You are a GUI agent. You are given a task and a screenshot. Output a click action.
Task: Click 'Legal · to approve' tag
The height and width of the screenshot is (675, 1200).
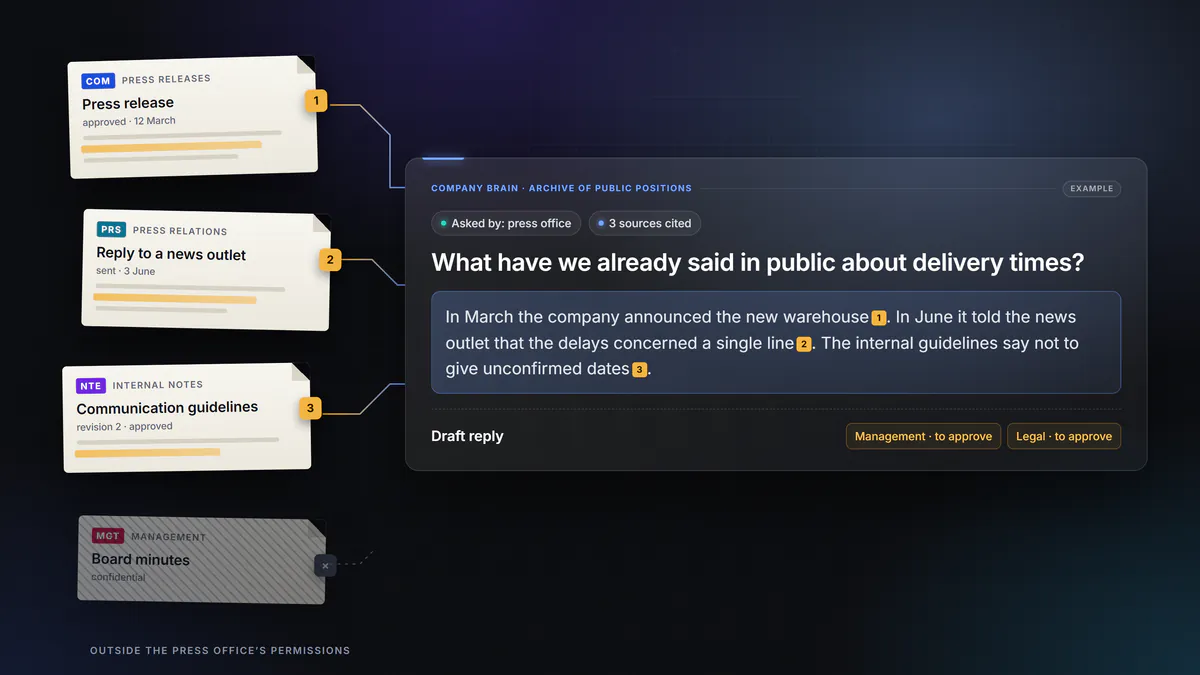point(1064,436)
